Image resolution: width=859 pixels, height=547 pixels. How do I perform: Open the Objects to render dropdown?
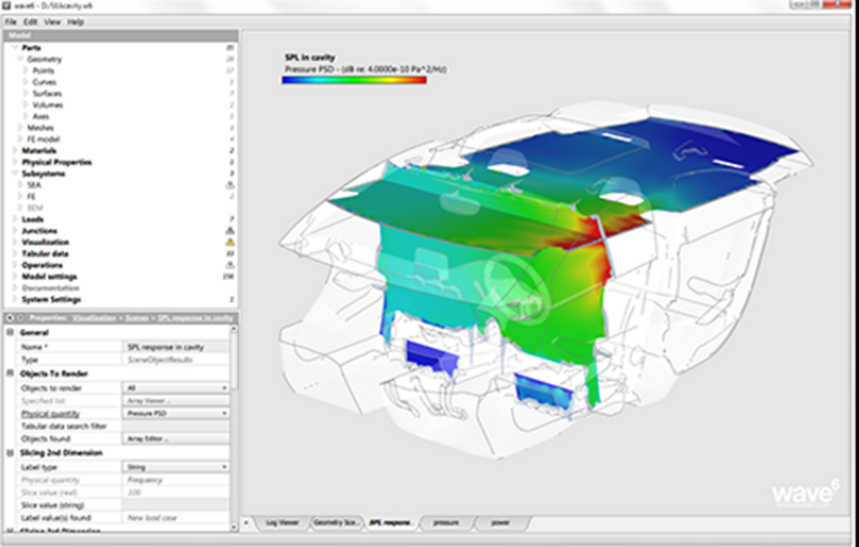[176, 386]
